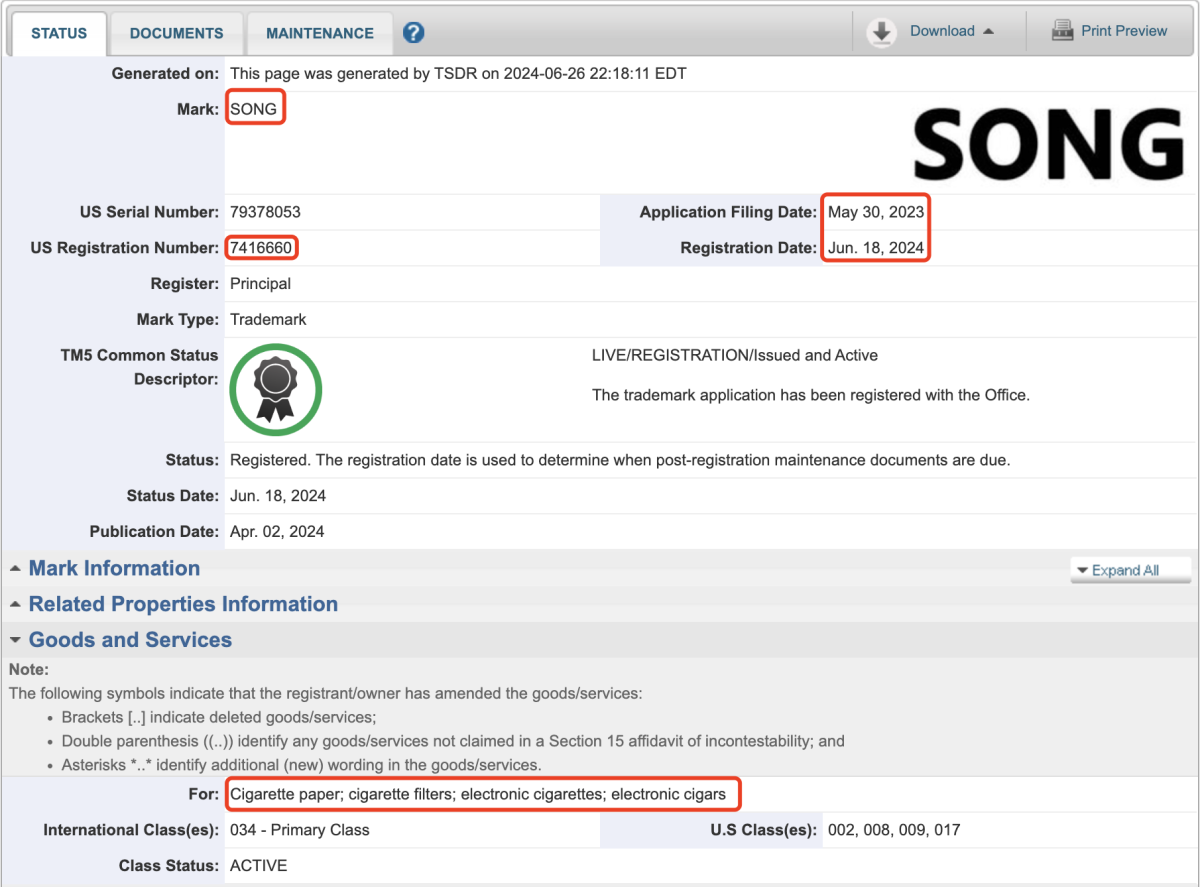Open the Download dropdown menu caret
The width and height of the screenshot is (1200, 887).
988,32
